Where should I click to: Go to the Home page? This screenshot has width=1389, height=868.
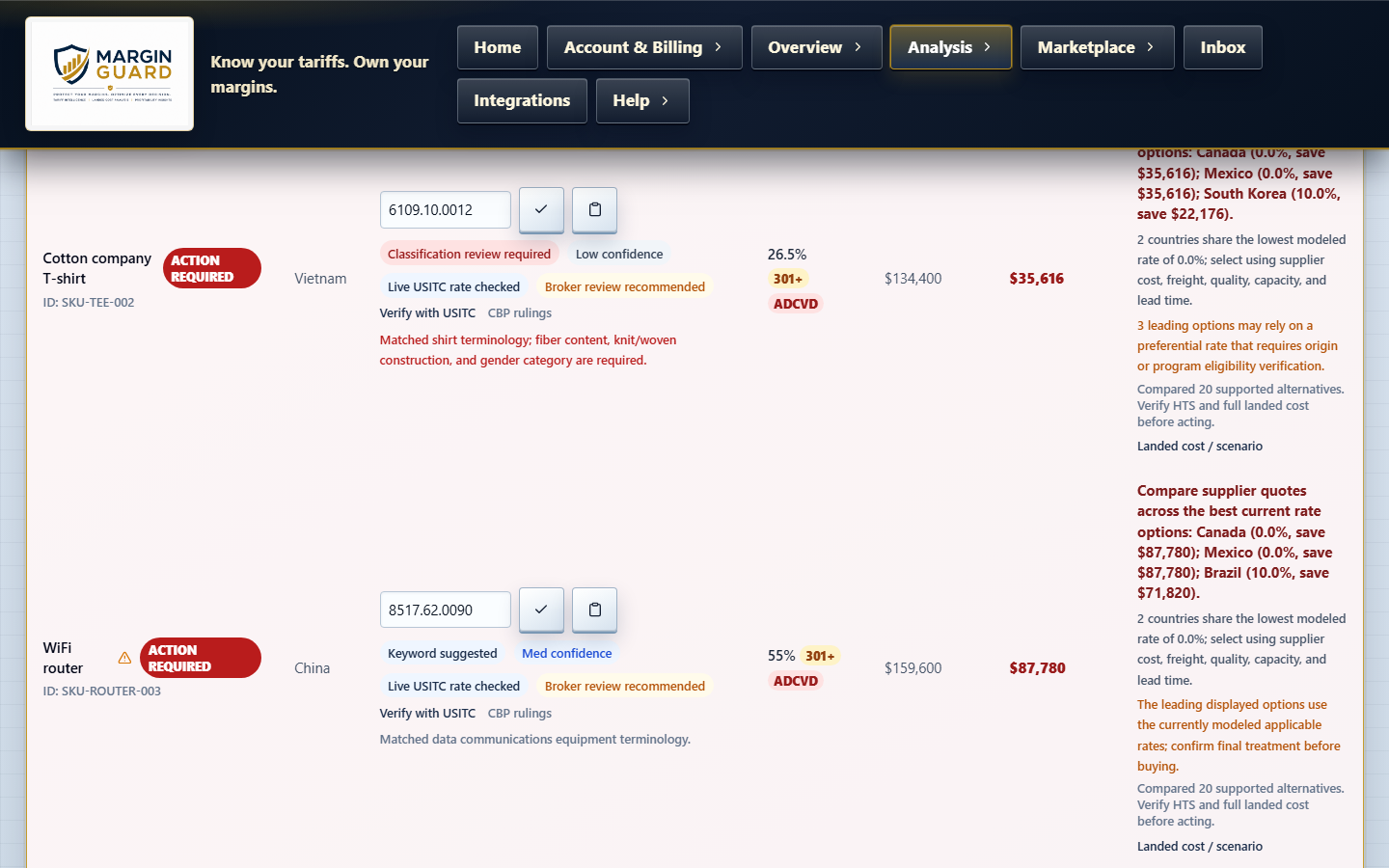[x=497, y=47]
